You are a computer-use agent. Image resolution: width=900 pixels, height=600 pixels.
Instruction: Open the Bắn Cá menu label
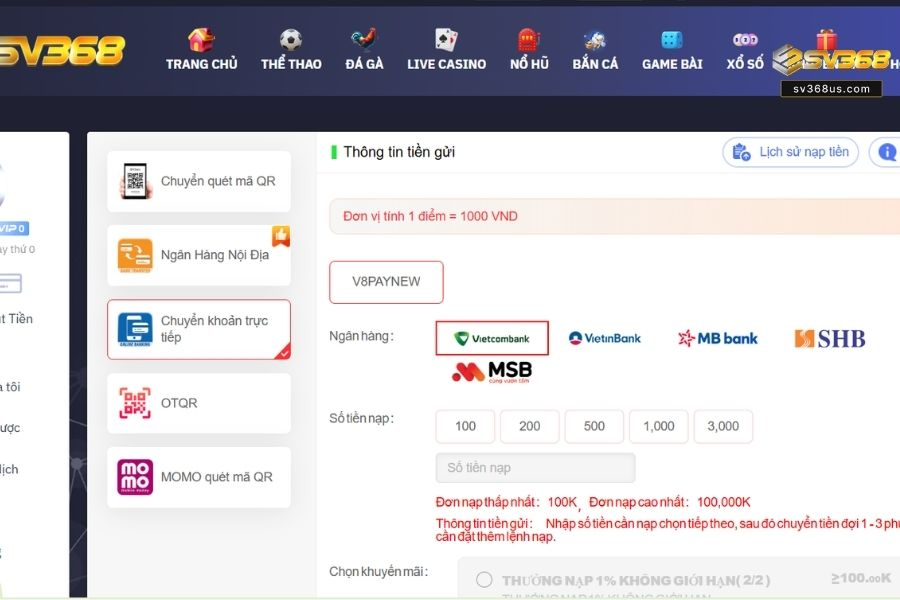[595, 64]
